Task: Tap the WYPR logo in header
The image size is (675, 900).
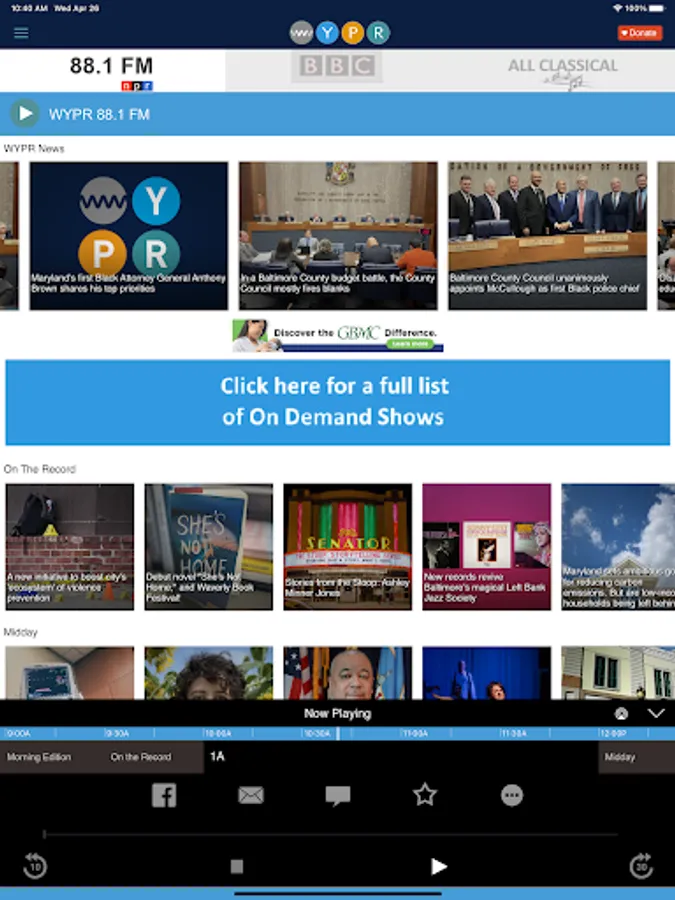Action: (340, 33)
